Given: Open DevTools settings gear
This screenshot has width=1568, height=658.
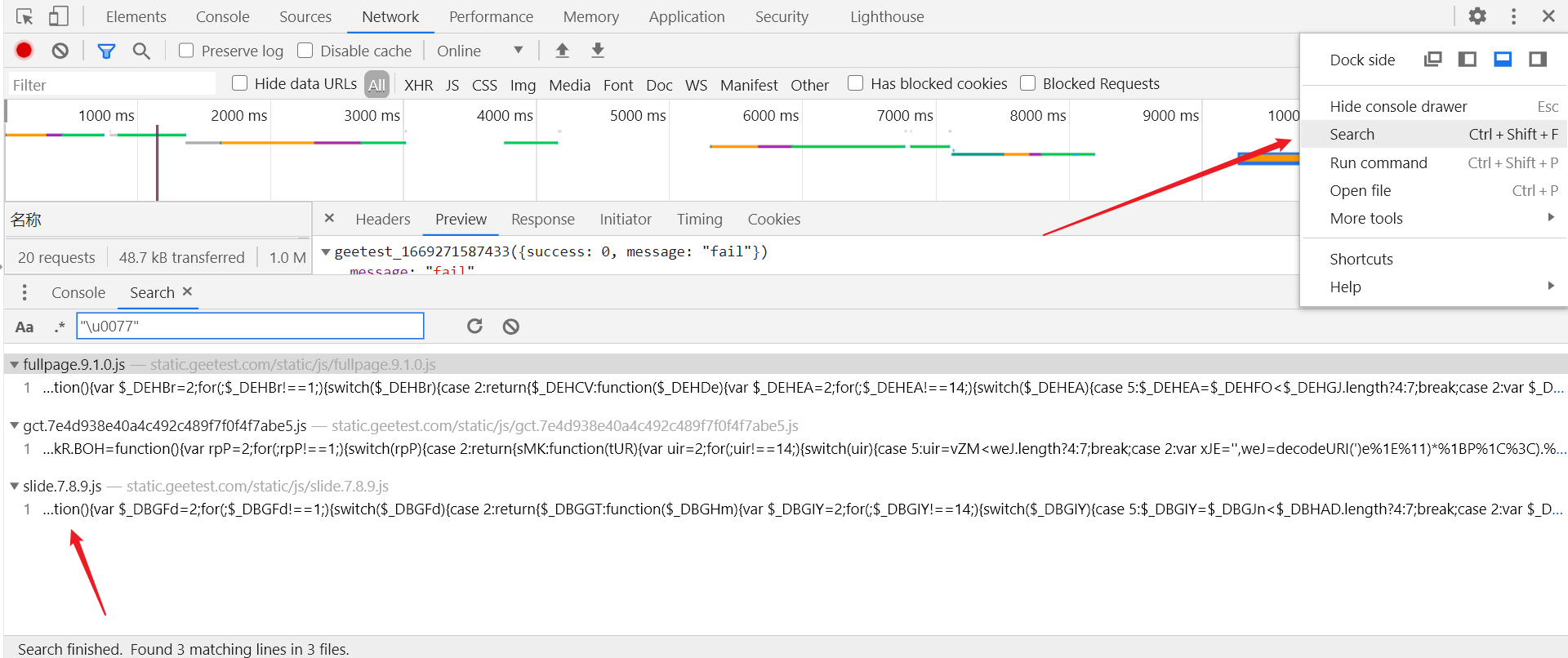Looking at the screenshot, I should pos(1477,16).
